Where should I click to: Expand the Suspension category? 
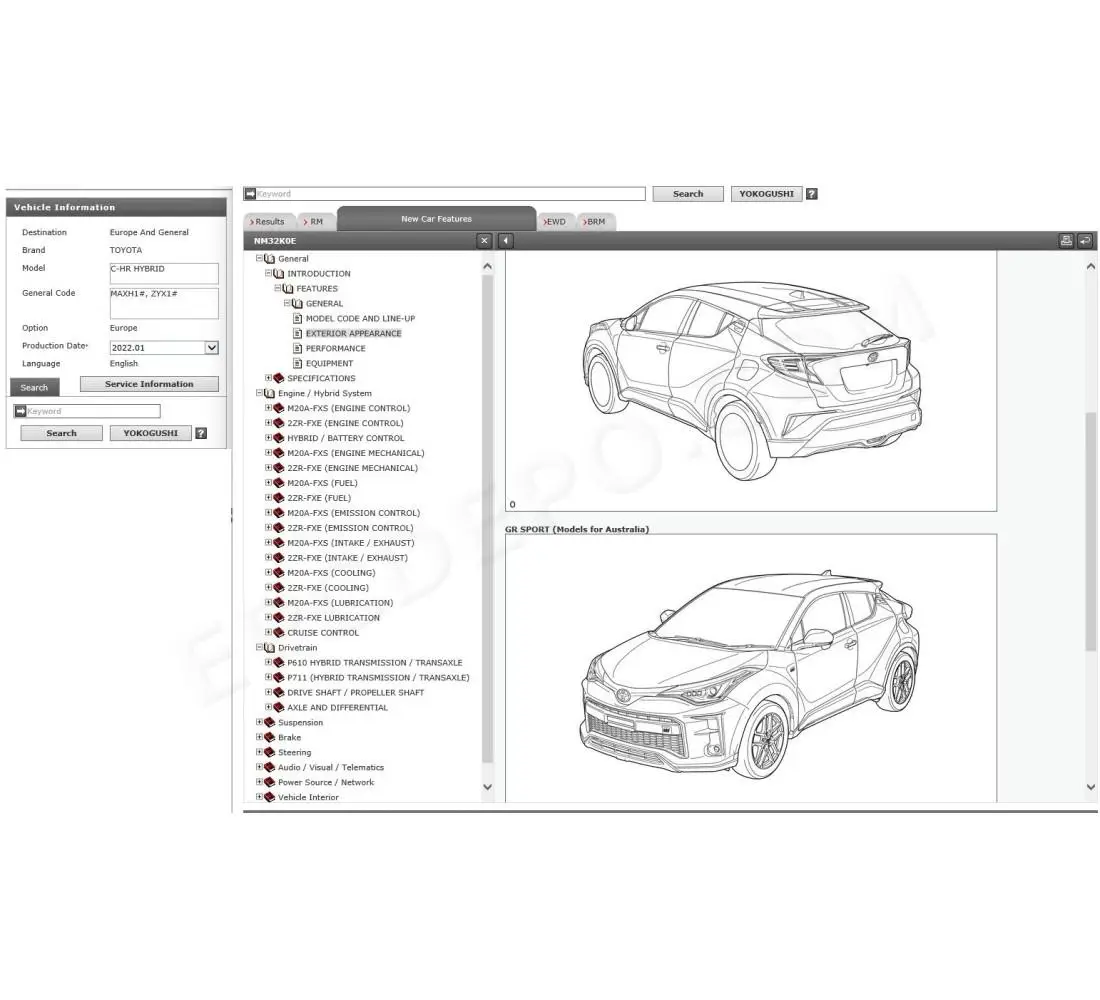click(x=260, y=722)
